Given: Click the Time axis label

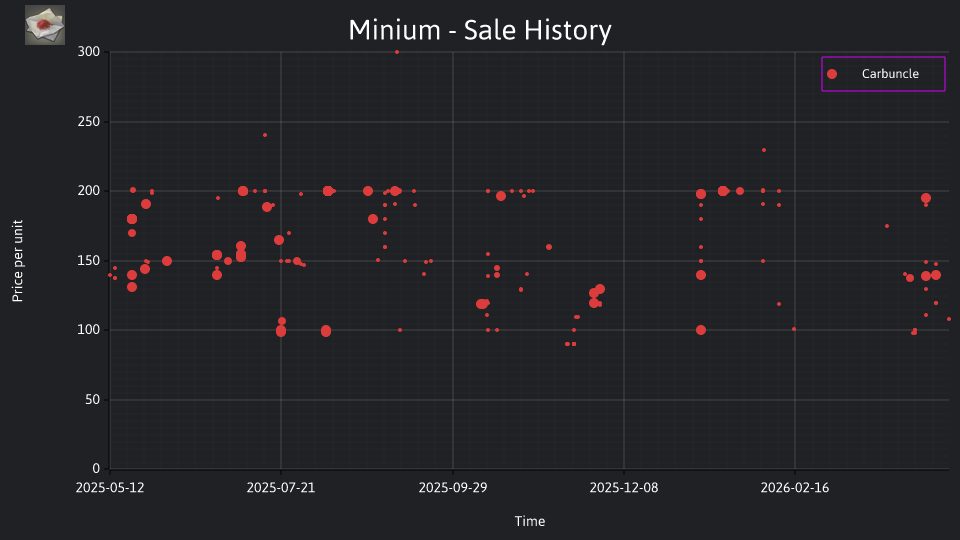Looking at the screenshot, I should (x=530, y=521).
